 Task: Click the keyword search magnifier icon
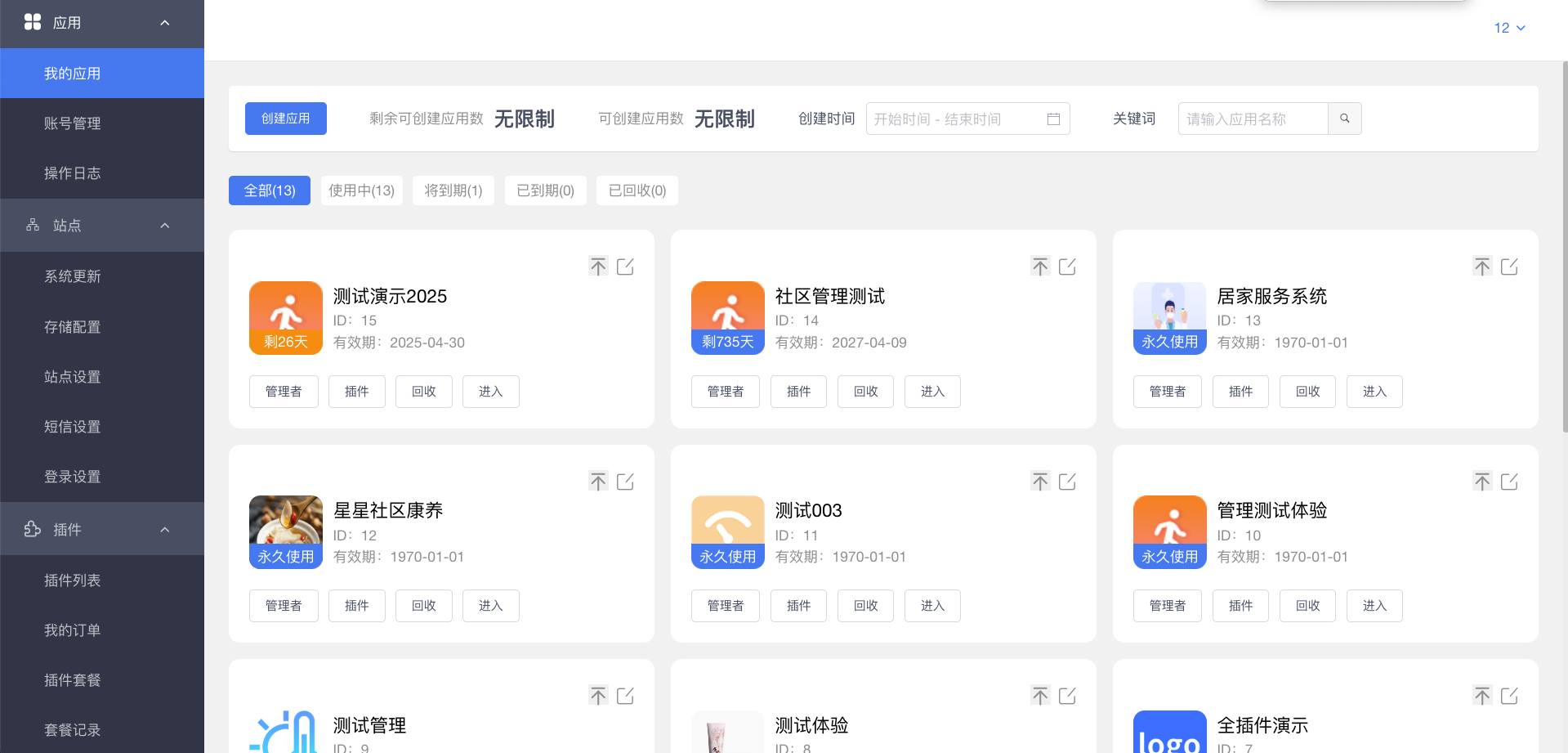[1345, 119]
